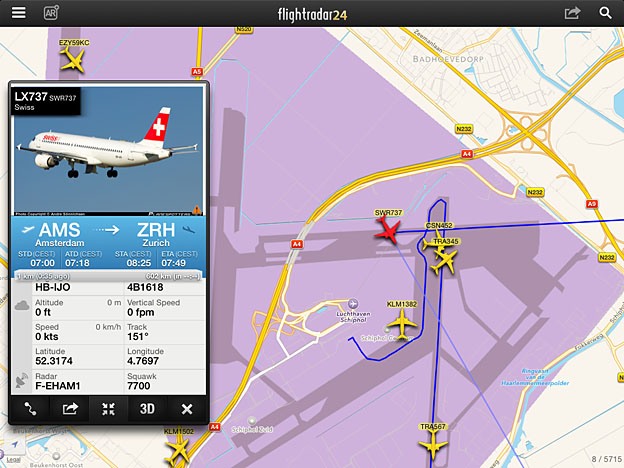Show flight route icon in panel toolbar

[x=30, y=409]
